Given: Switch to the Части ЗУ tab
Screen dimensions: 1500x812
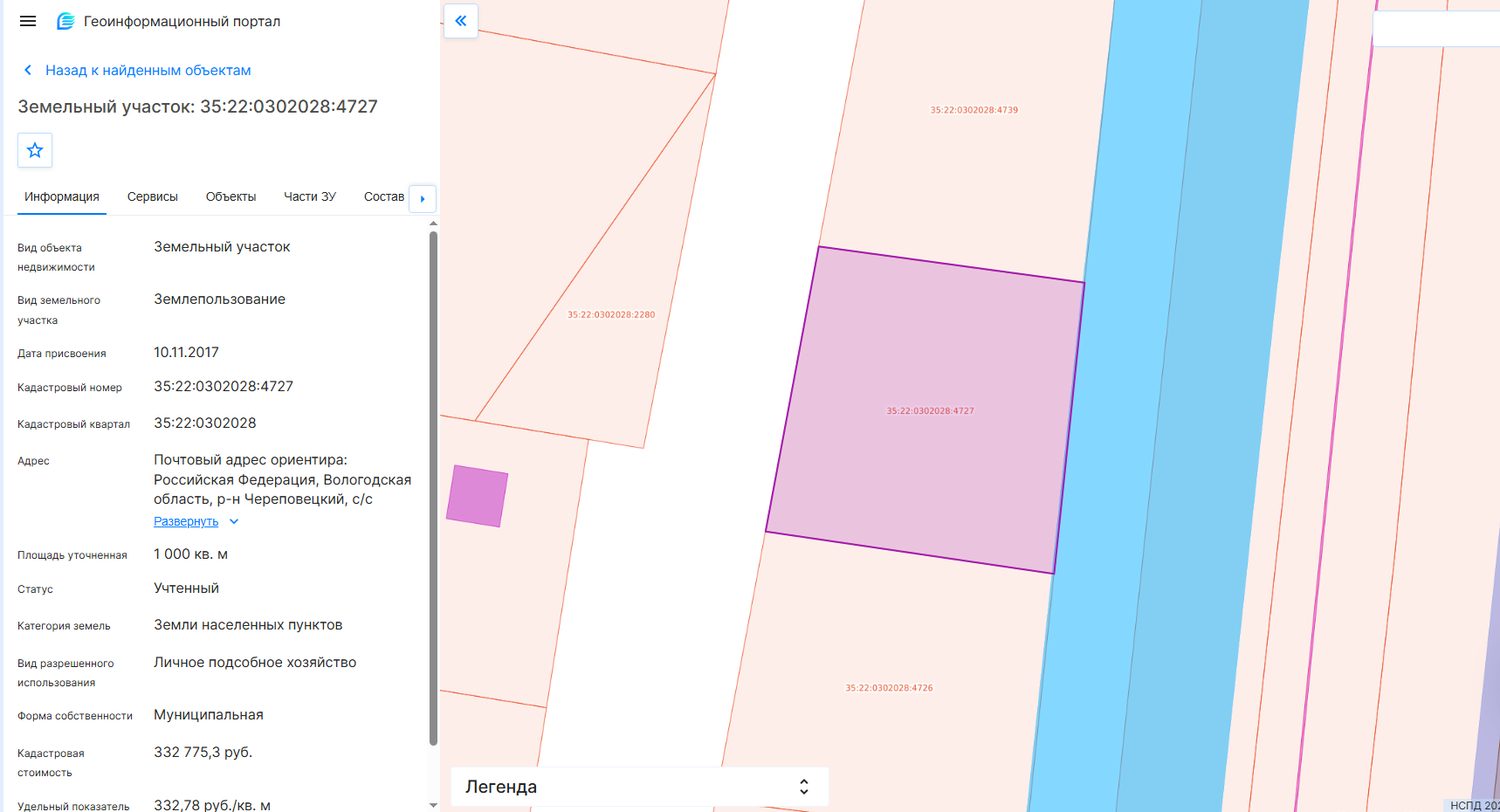Looking at the screenshot, I should (x=310, y=197).
